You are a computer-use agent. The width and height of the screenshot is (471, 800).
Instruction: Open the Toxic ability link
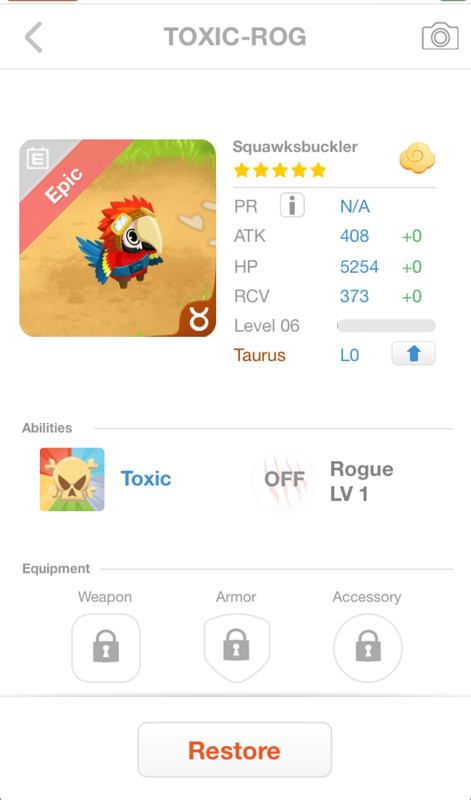click(x=146, y=479)
